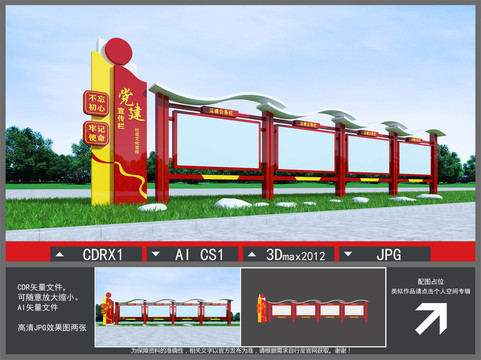This screenshot has width=481, height=360.
Task: Open the sky-background render thumbnail
Action: click(168, 307)
